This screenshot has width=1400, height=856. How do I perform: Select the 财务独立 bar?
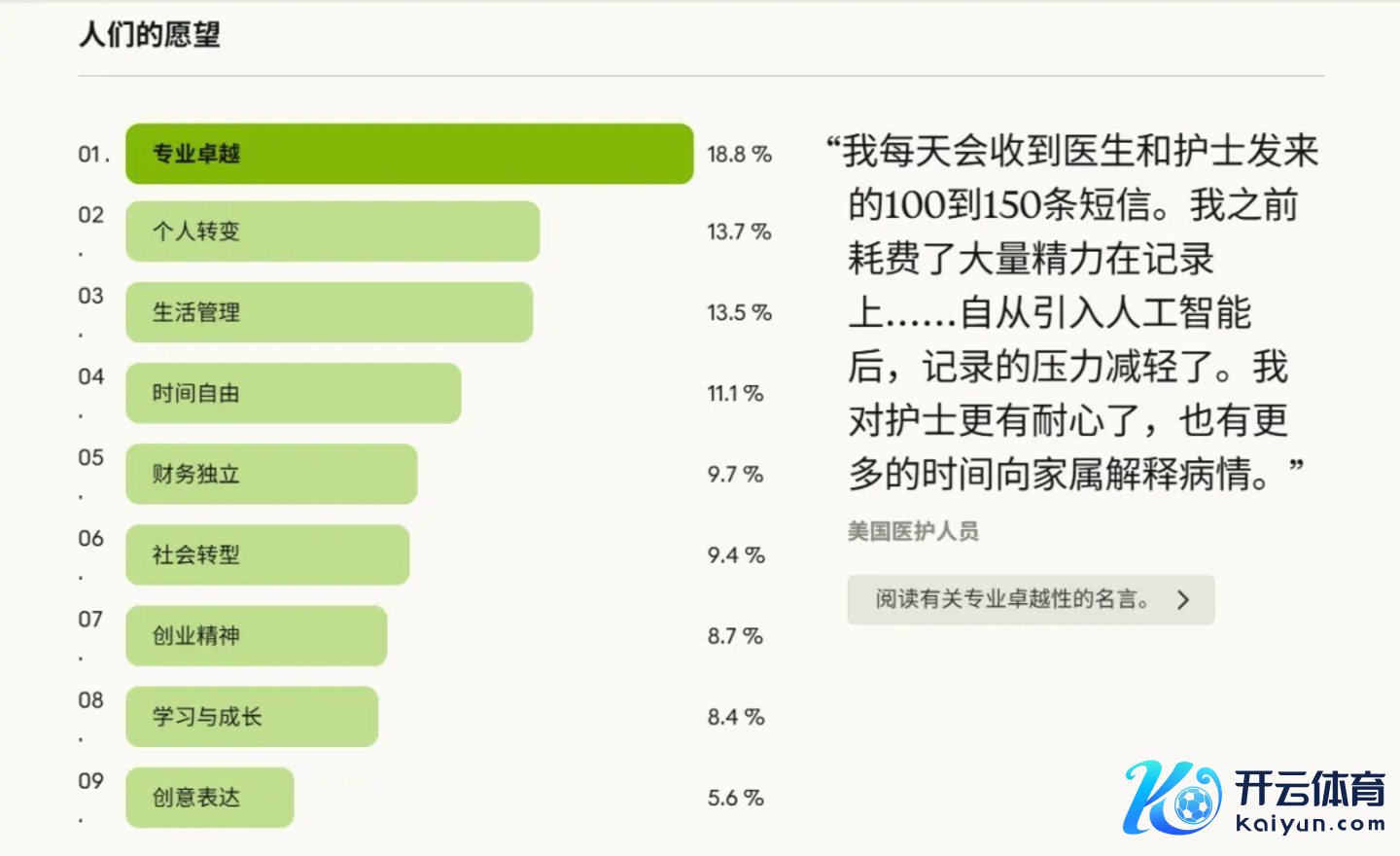(271, 474)
